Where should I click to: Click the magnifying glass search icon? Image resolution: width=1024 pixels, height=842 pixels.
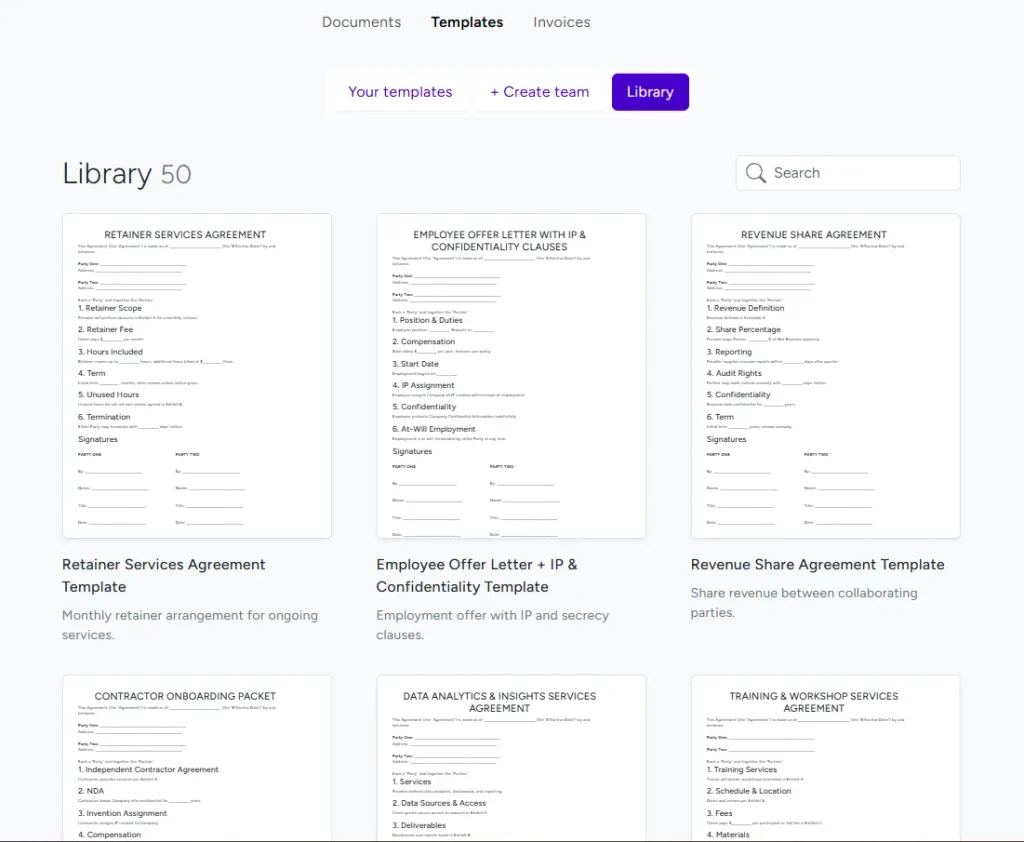click(x=756, y=173)
